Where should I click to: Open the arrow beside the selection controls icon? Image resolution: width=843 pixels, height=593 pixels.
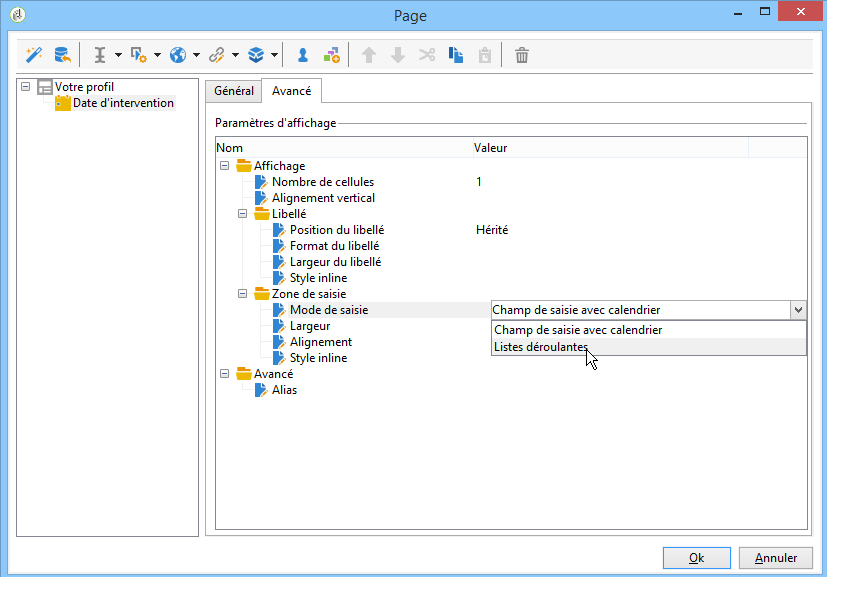[158, 55]
